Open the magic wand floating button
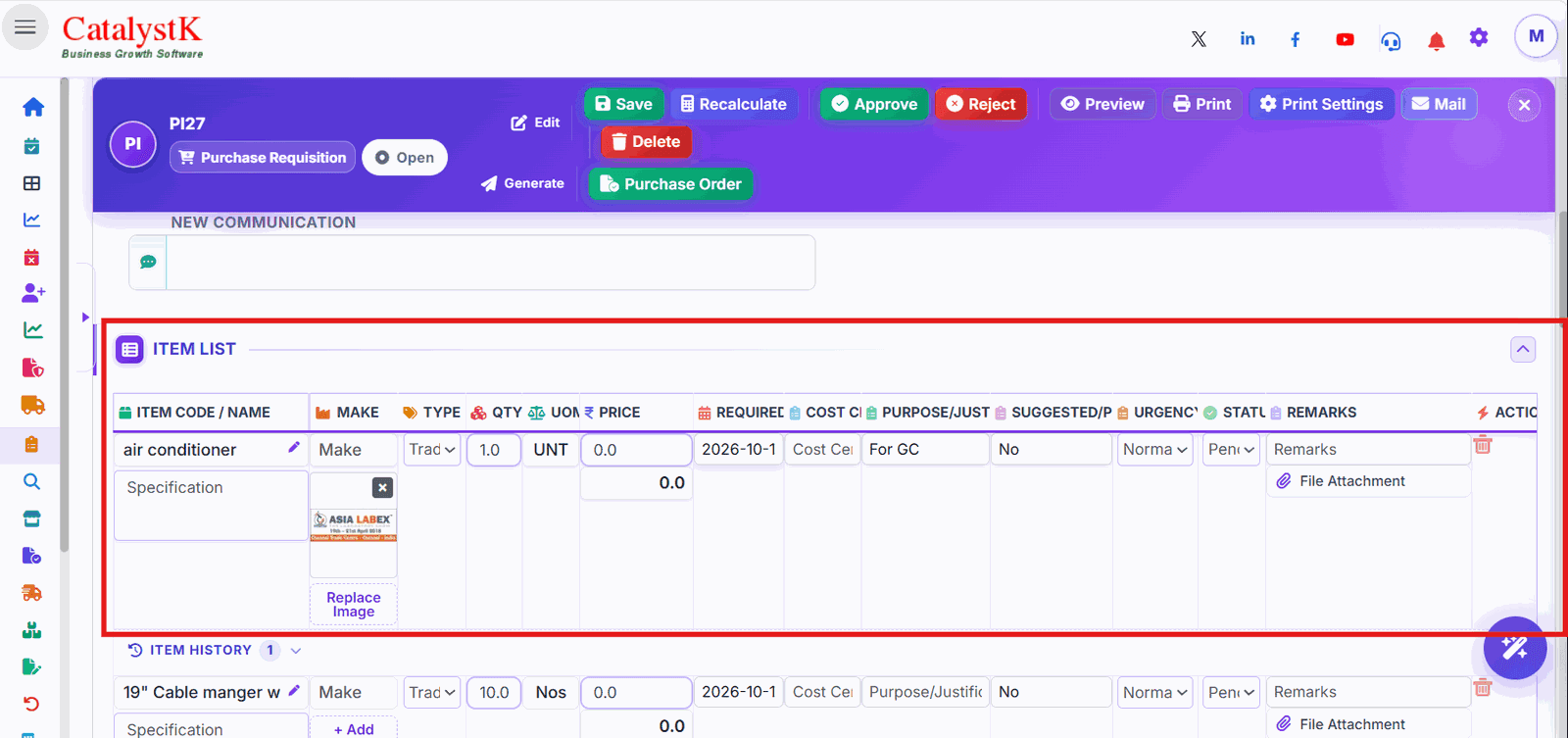 (x=1515, y=648)
